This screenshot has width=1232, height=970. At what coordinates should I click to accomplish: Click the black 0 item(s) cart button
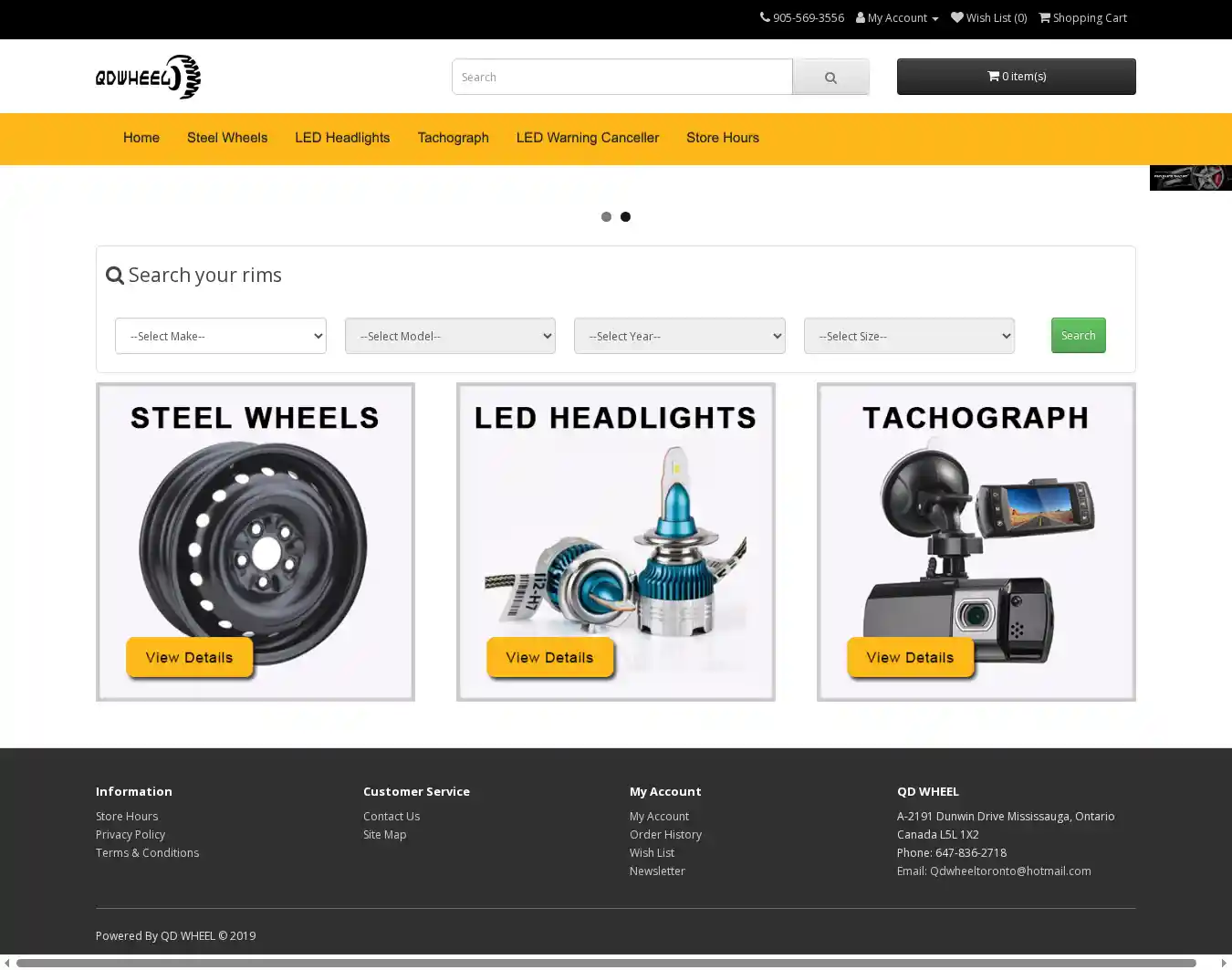click(1016, 77)
